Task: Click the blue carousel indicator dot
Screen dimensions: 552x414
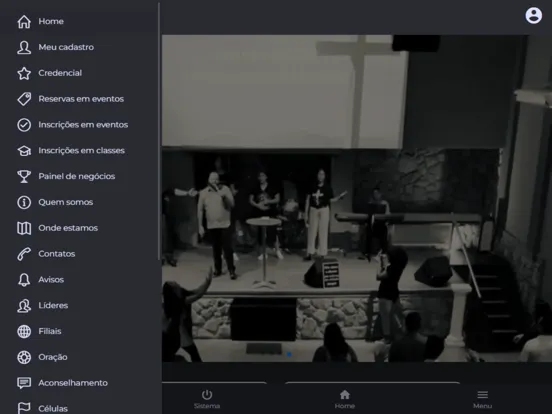Action: pos(289,354)
